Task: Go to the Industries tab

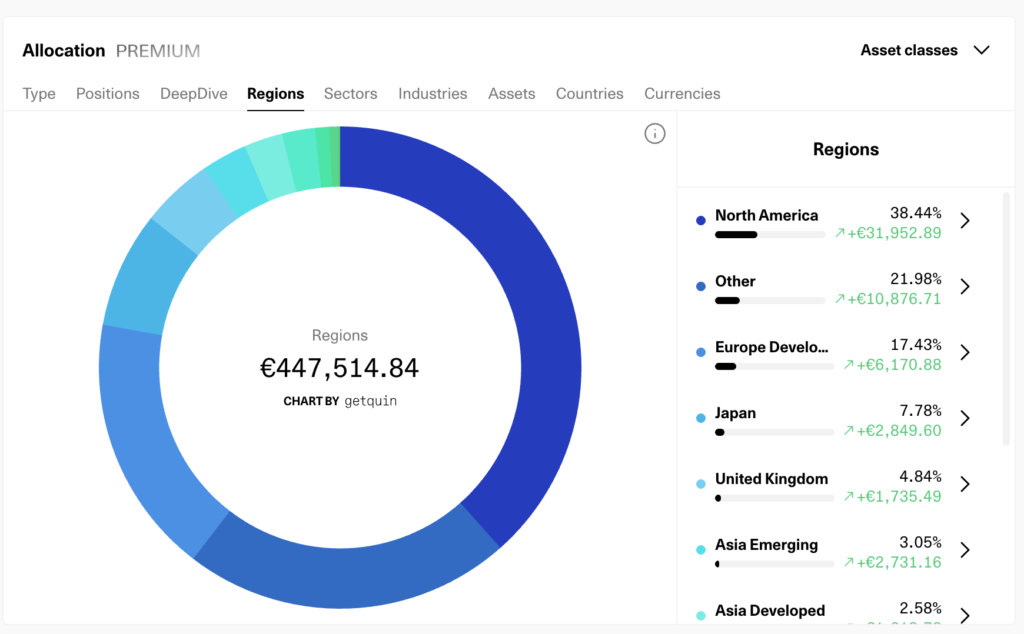Action: click(x=432, y=93)
